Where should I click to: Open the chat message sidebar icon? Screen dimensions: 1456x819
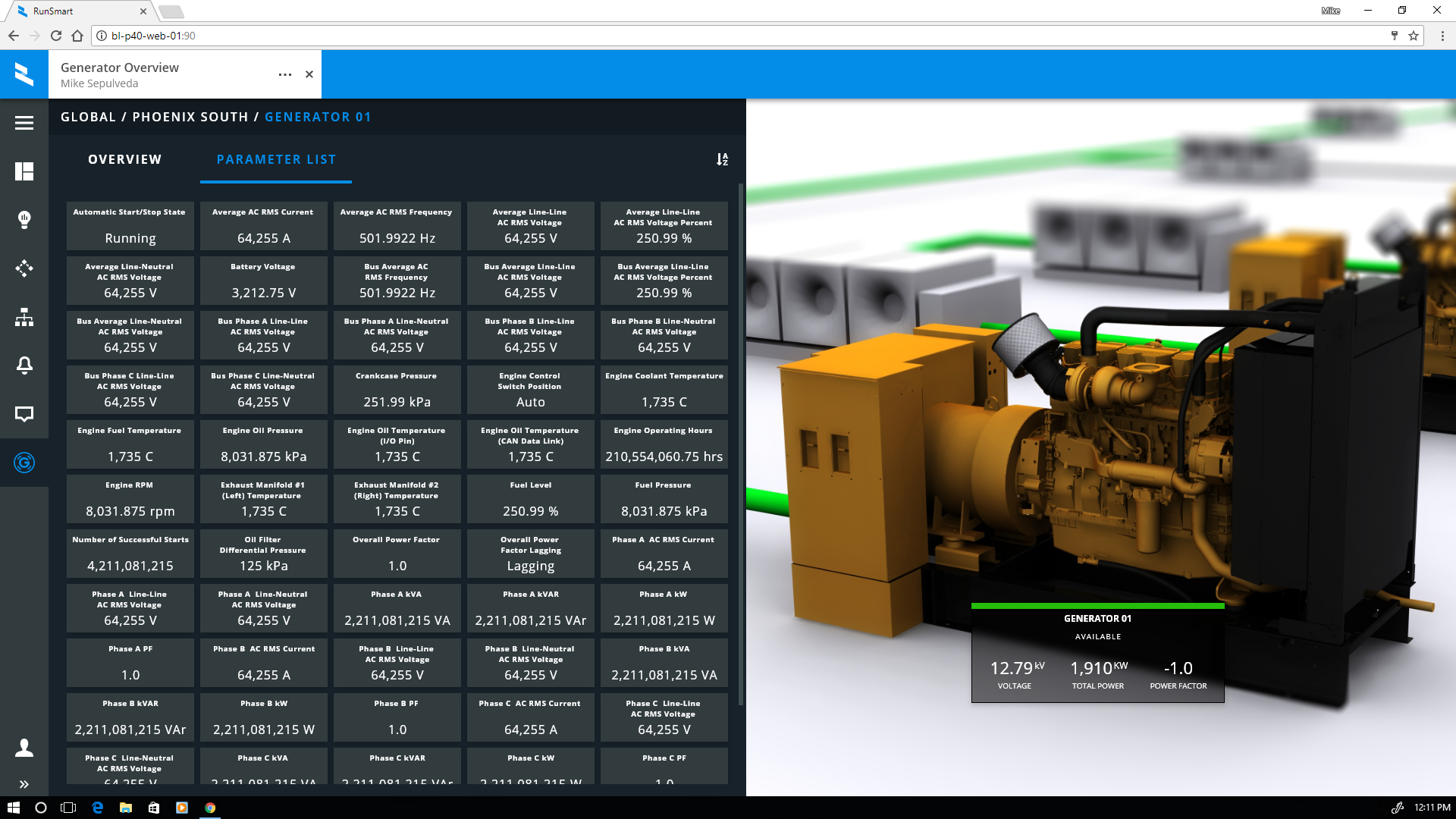point(24,414)
